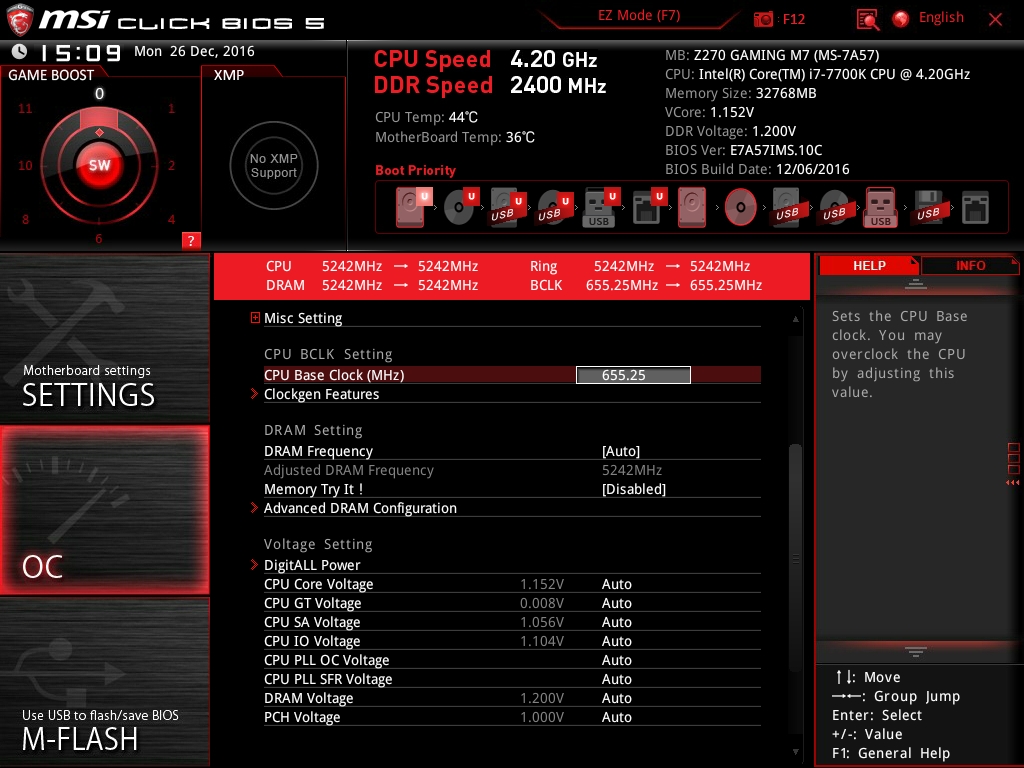Select the first UEFI hard disk boot device
The image size is (1024, 768).
point(411,207)
